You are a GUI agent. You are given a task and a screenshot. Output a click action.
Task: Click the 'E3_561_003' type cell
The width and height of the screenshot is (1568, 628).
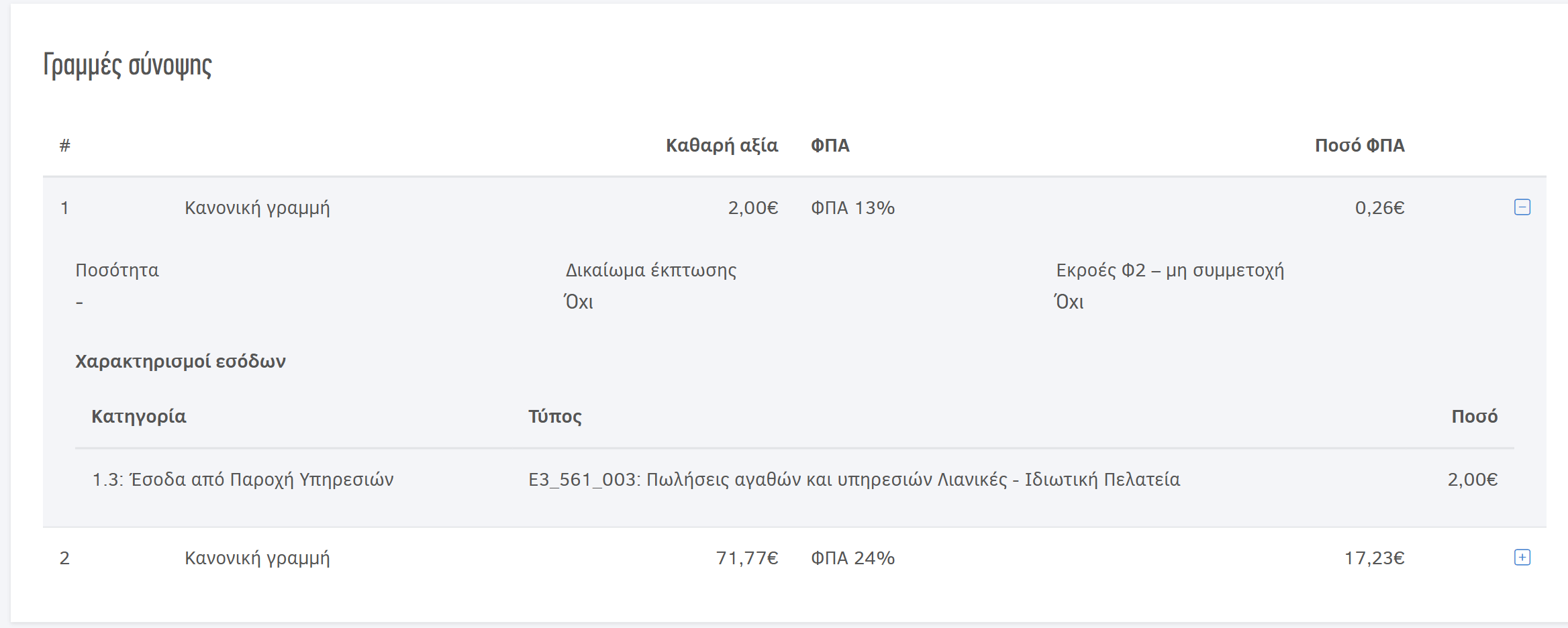tap(853, 480)
